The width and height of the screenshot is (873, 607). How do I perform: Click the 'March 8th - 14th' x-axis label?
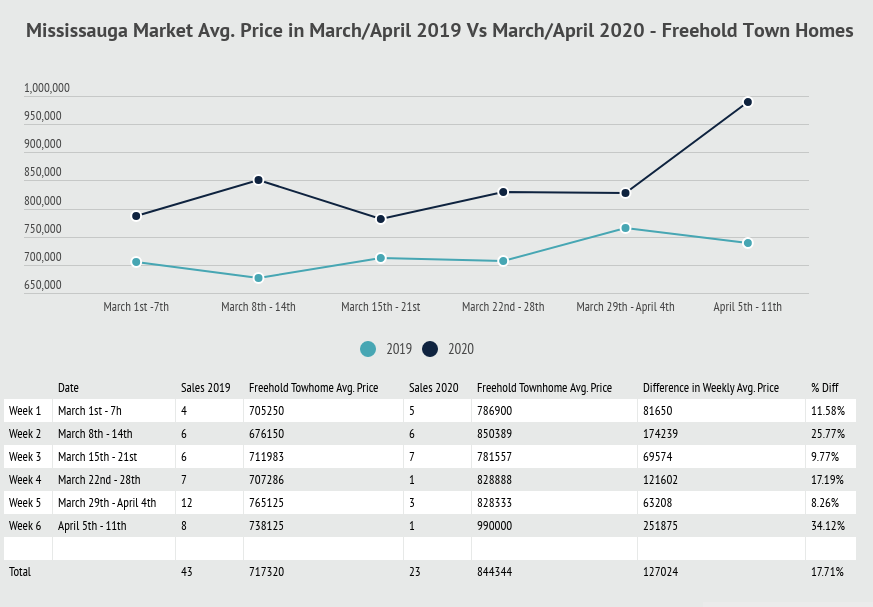click(x=258, y=307)
